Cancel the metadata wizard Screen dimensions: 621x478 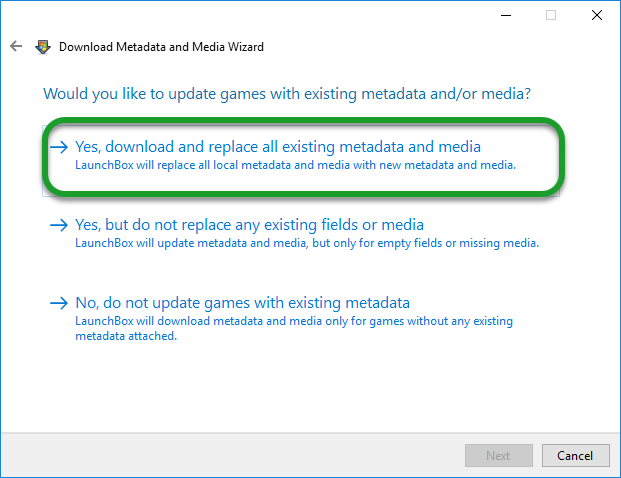coord(575,455)
